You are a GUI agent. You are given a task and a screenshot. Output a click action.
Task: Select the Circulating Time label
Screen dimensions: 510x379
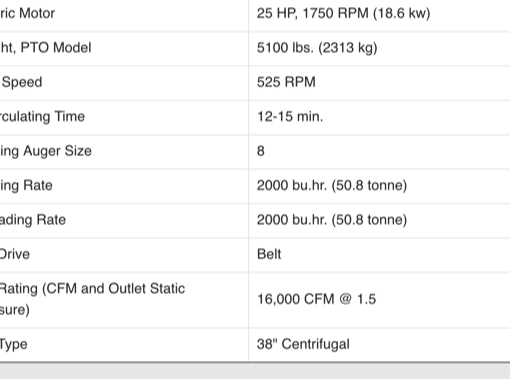(x=42, y=117)
